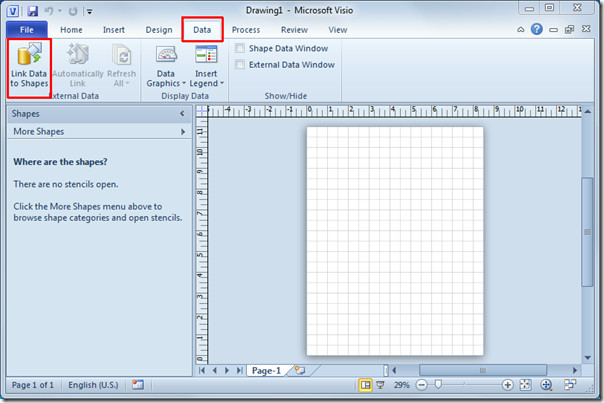The height and width of the screenshot is (403, 604).
Task: Switch to the Home tab
Action: pyautogui.click(x=71, y=30)
